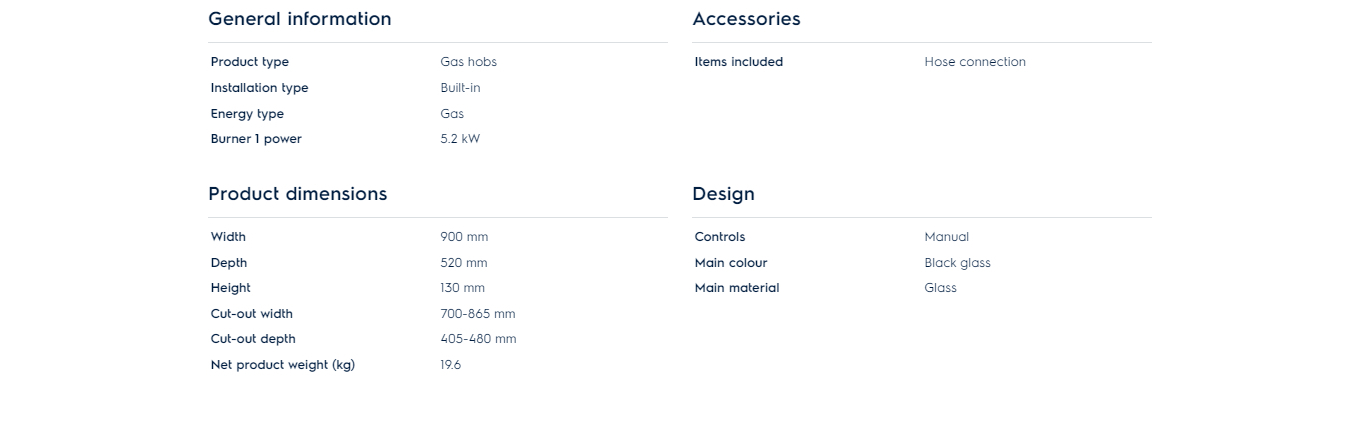The image size is (1363, 423).
Task: Select the Cut-out width label
Action: [x=251, y=314]
